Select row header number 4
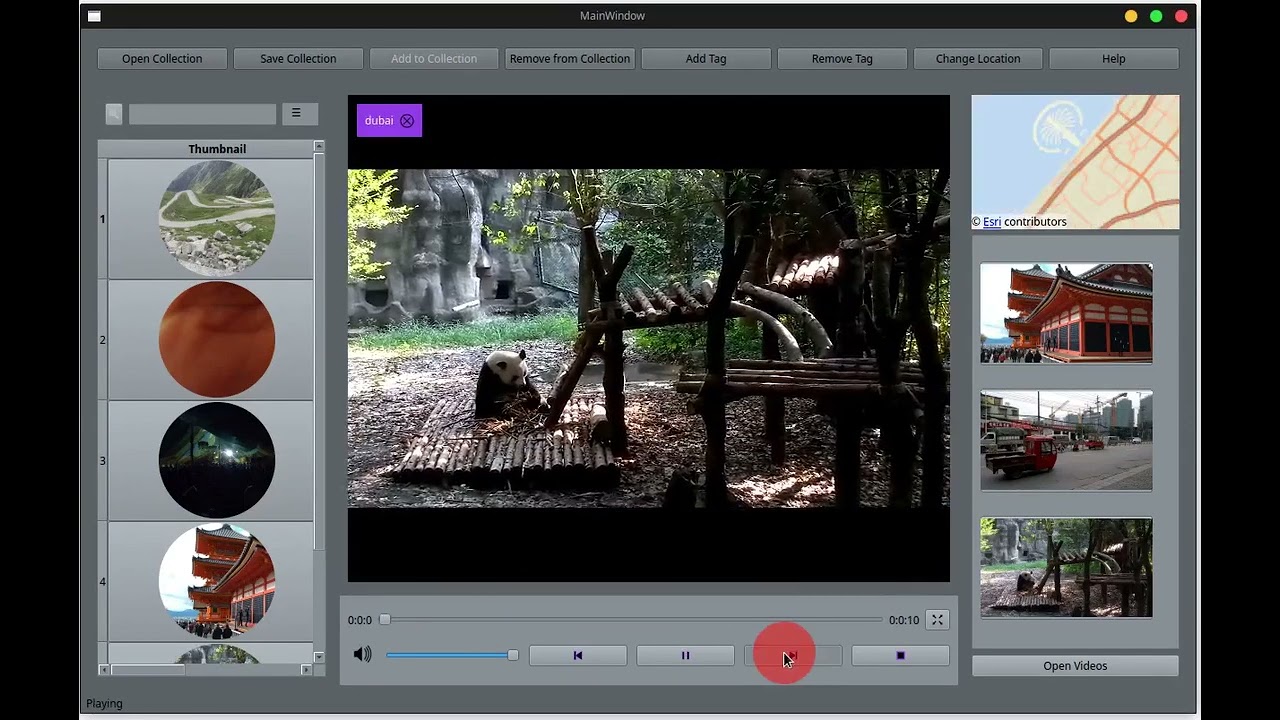Viewport: 1280px width, 720px height. (x=102, y=582)
